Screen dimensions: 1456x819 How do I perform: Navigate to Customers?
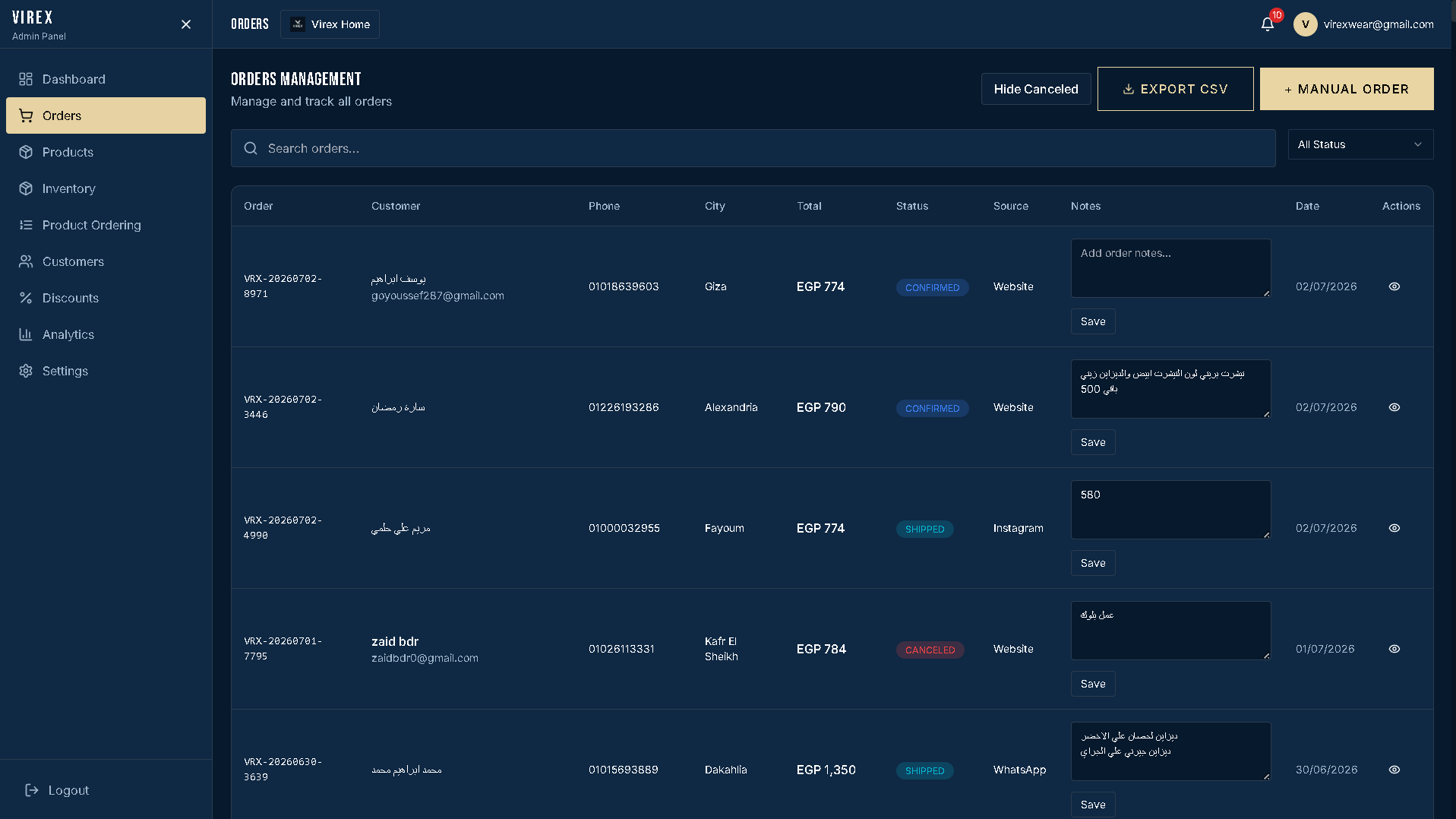106,261
